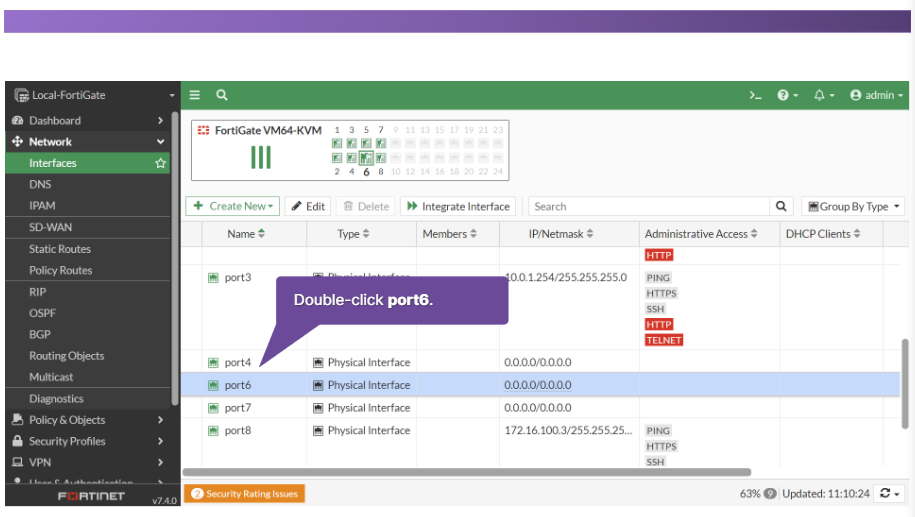Expand the Local-FortiGate device dropdown
The width and height of the screenshot is (915, 517).
(x=172, y=96)
